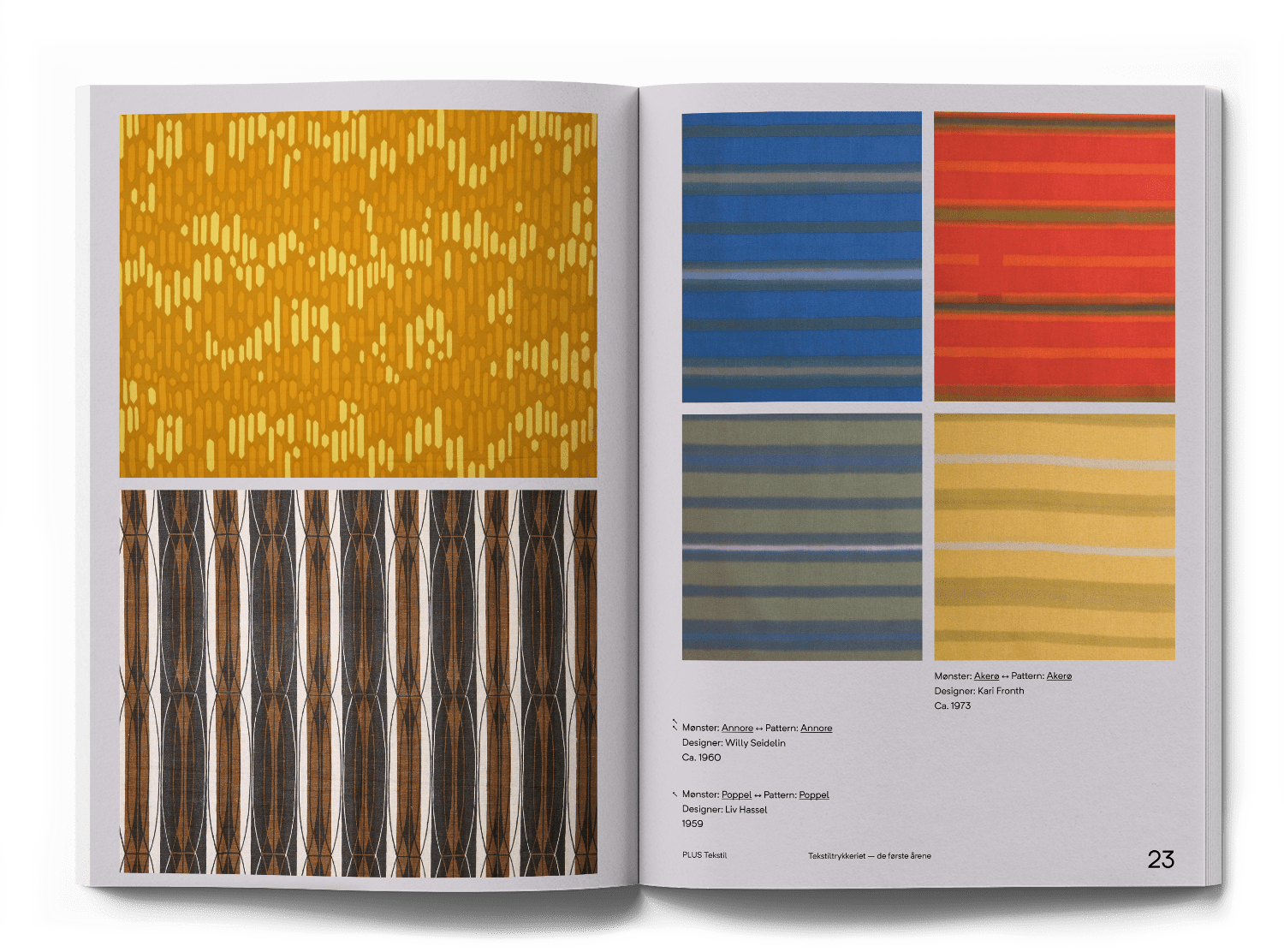Click the double-arrow between the Annore names
Viewport: 1284px width, 952px height.
pos(759,729)
